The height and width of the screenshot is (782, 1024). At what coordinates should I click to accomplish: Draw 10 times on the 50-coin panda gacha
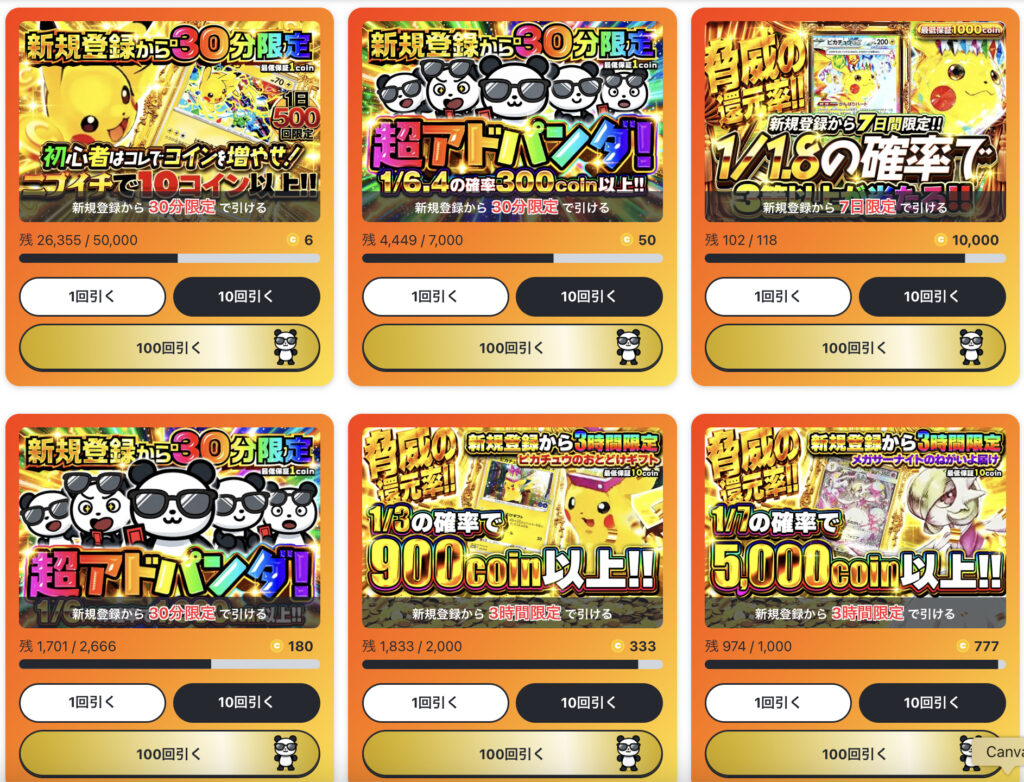589,297
